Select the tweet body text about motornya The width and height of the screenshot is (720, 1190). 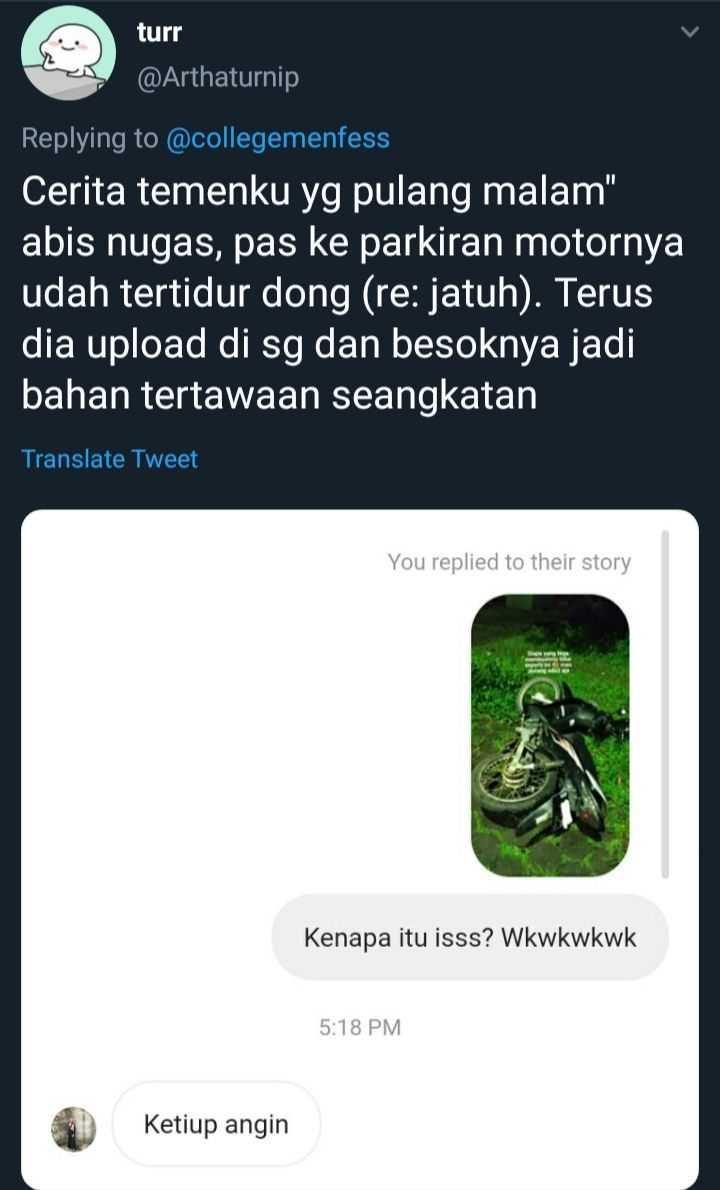pos(352,294)
